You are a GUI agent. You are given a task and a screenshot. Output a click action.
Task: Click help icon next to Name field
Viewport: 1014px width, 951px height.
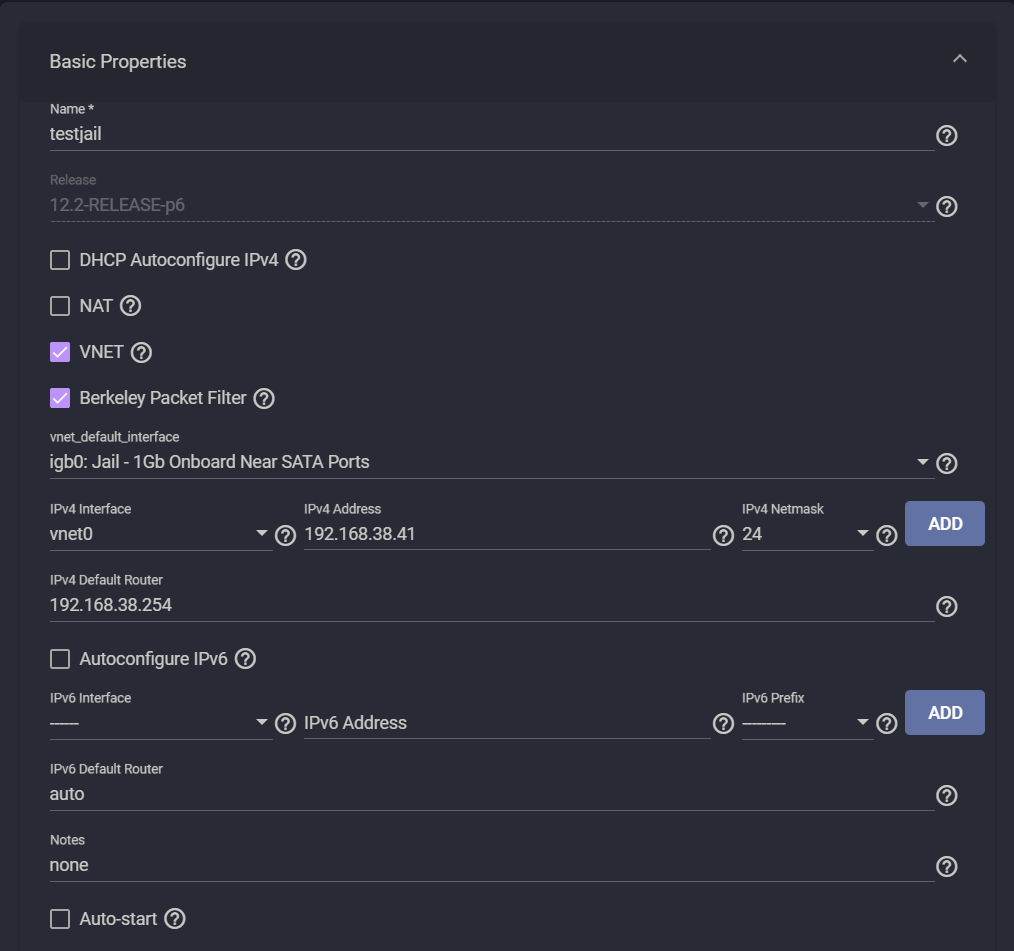point(946,135)
